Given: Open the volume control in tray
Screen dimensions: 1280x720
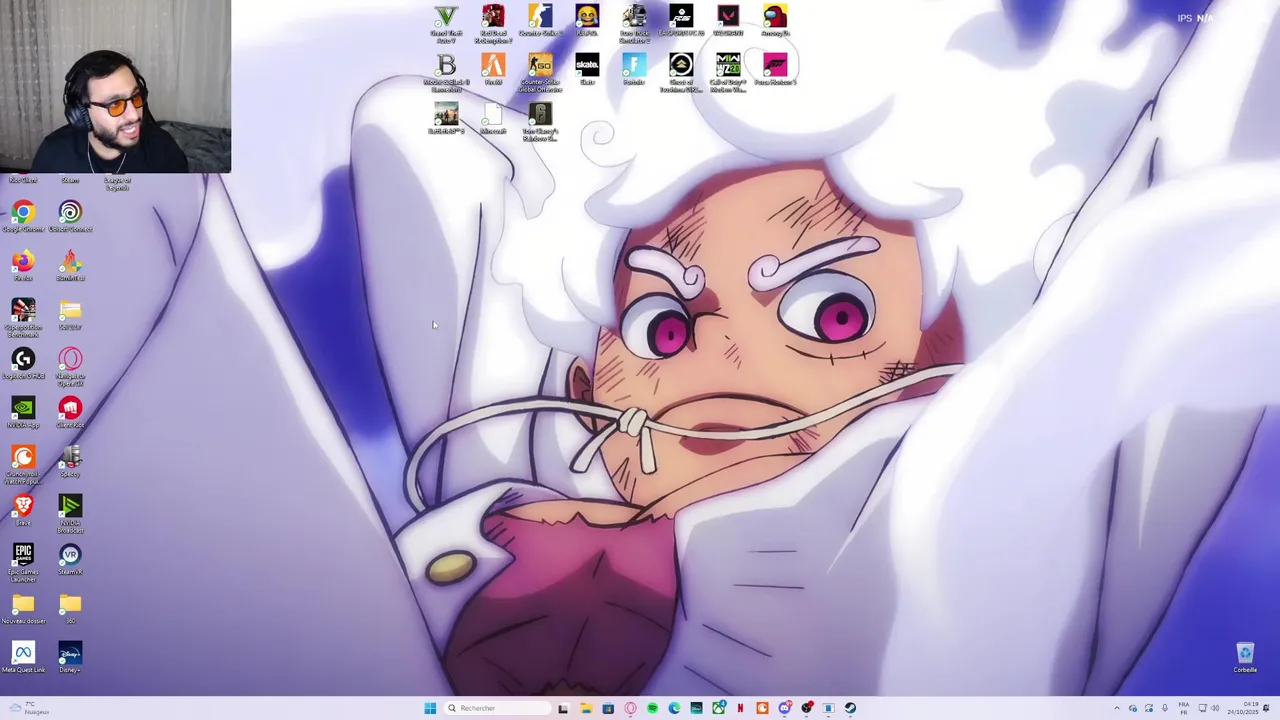Looking at the screenshot, I should click(1215, 708).
